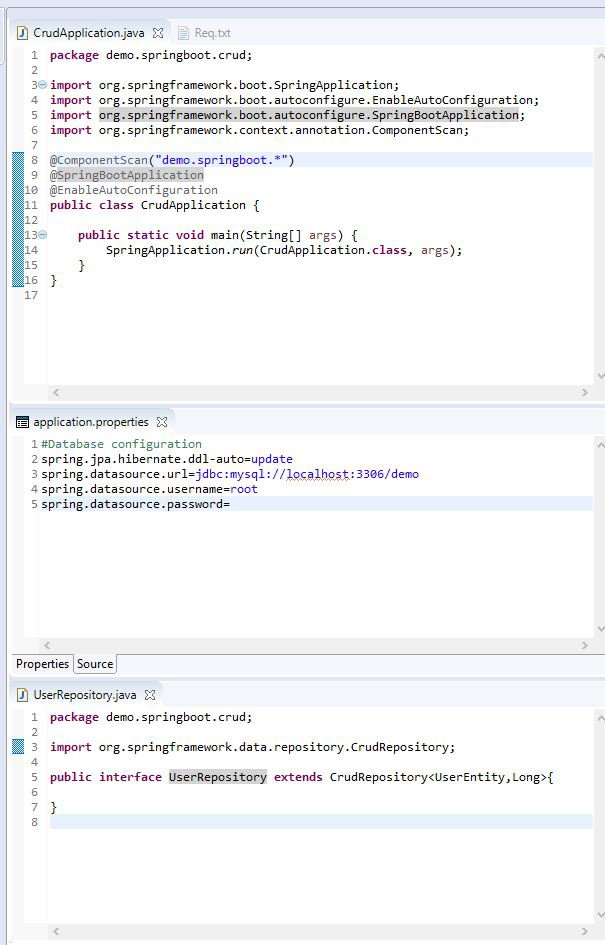This screenshot has height=945, width=605.
Task: Click empty line 8 in UserRepository.java
Action: click(321, 822)
